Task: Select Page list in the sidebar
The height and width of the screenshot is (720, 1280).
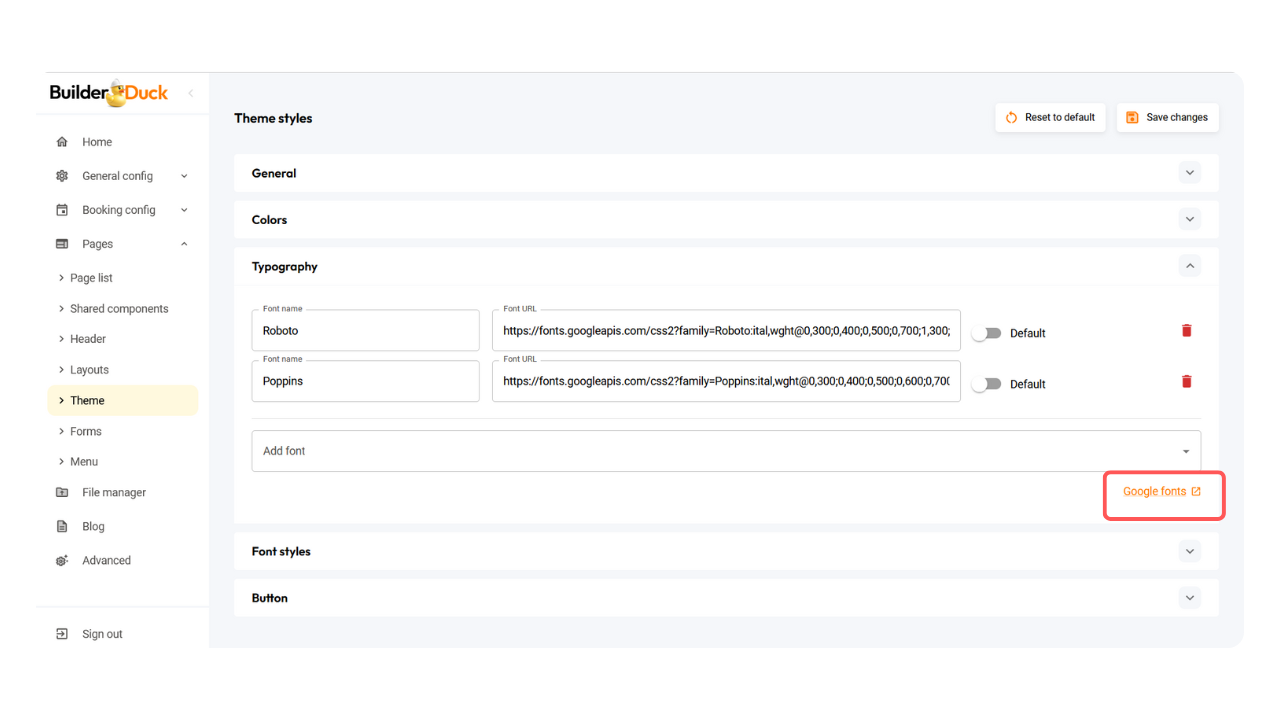Action: coord(91,278)
